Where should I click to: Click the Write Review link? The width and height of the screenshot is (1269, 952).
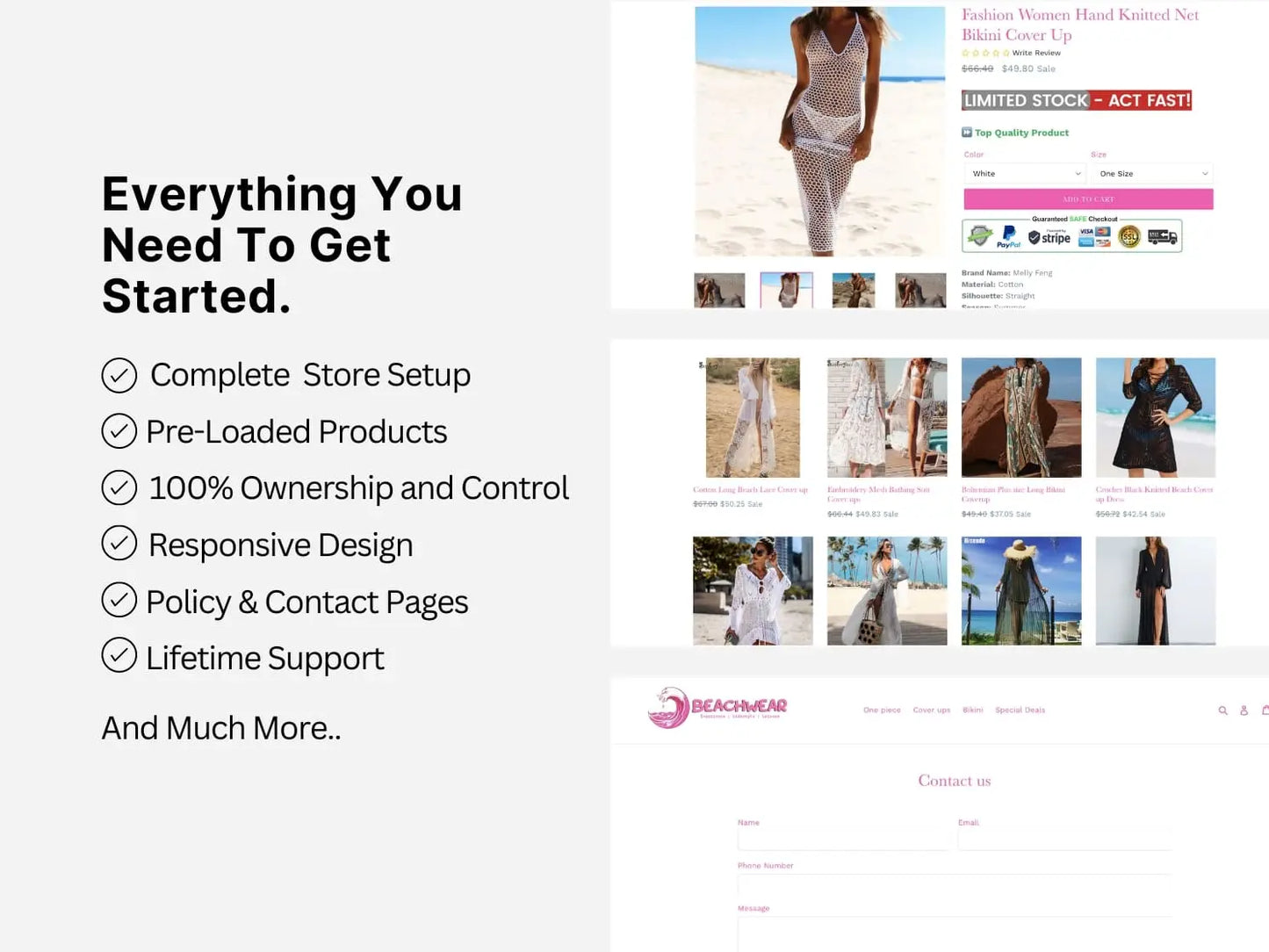coord(1036,53)
